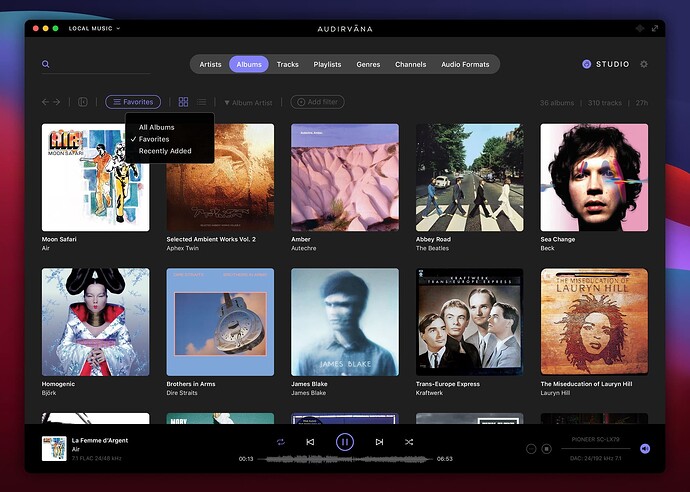690x492 pixels.
Task: Click the Aphex Twin artist name
Action: tap(183, 248)
